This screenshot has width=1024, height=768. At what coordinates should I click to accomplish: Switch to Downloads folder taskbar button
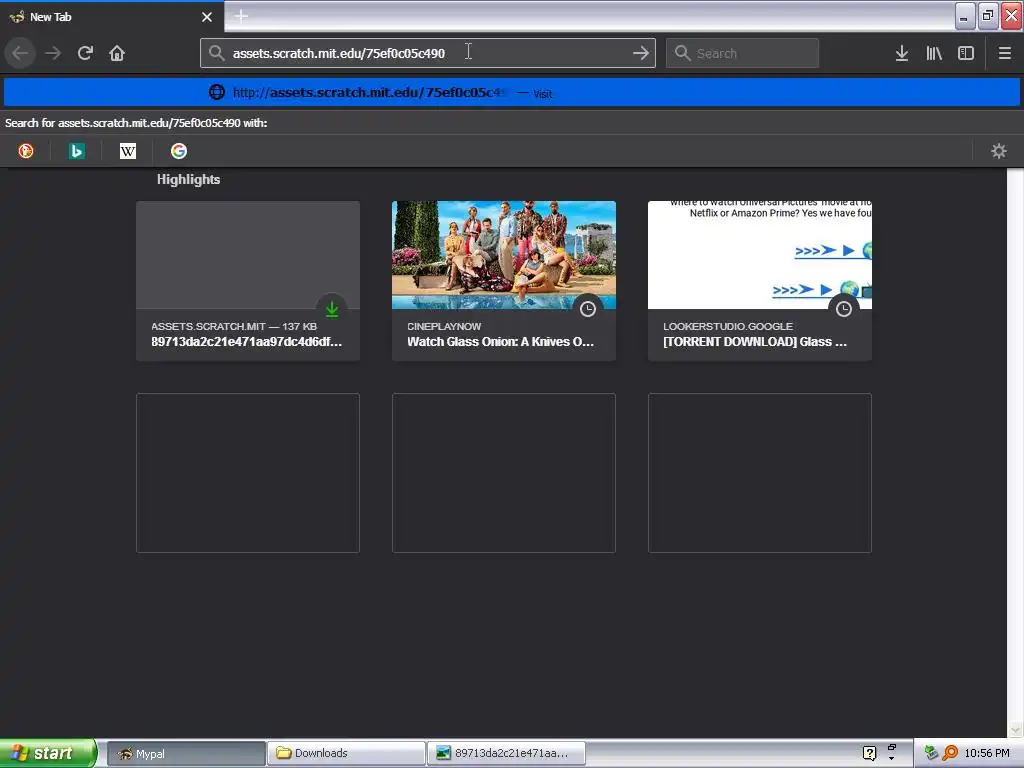click(346, 753)
